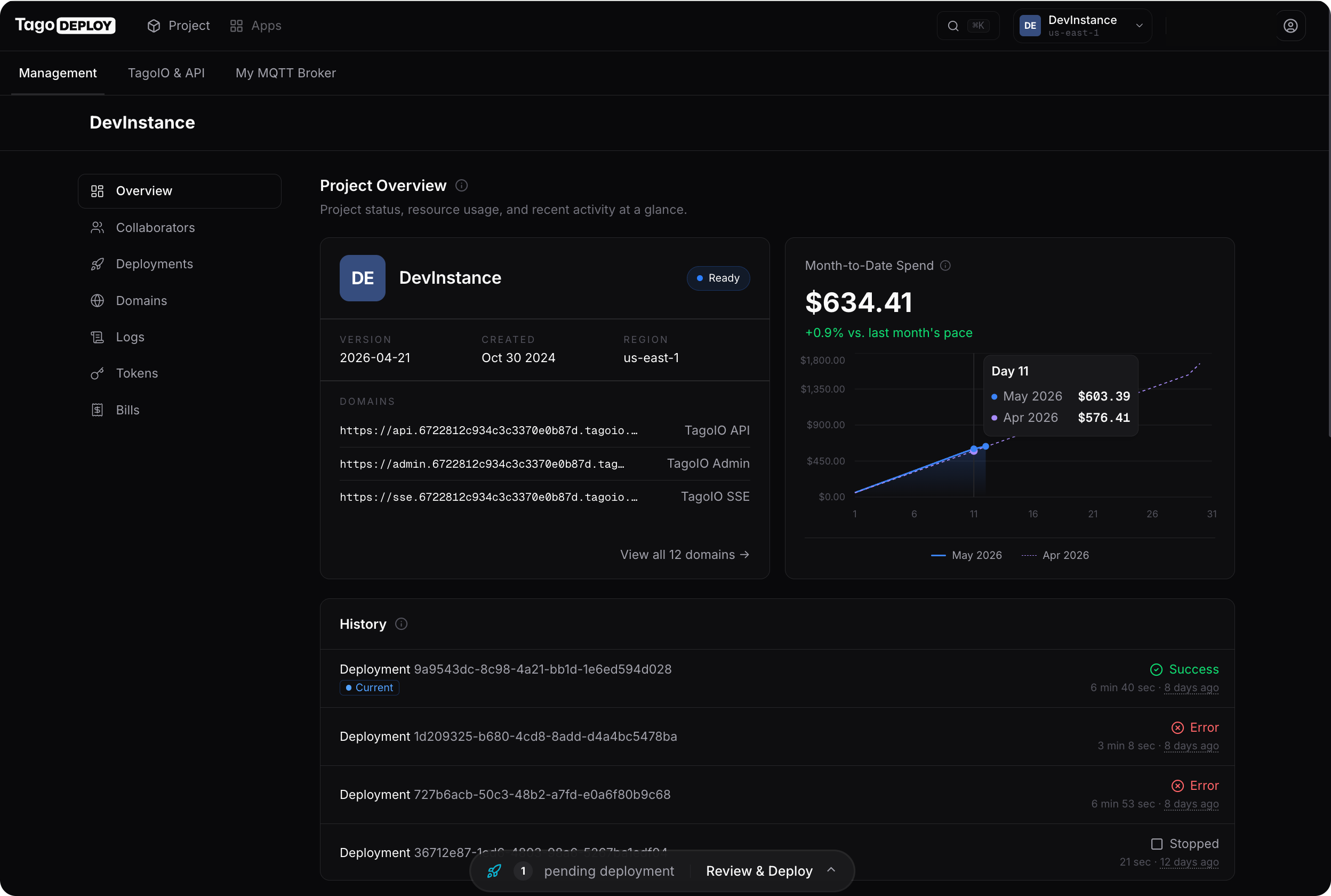Toggle May 2026 series in chart legend
1331x896 pixels.
(x=967, y=555)
